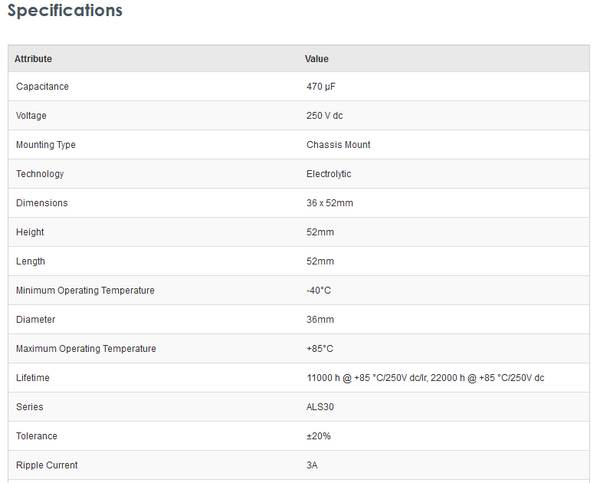
Task: Select the -40°C minimum temperature value
Action: click(320, 290)
